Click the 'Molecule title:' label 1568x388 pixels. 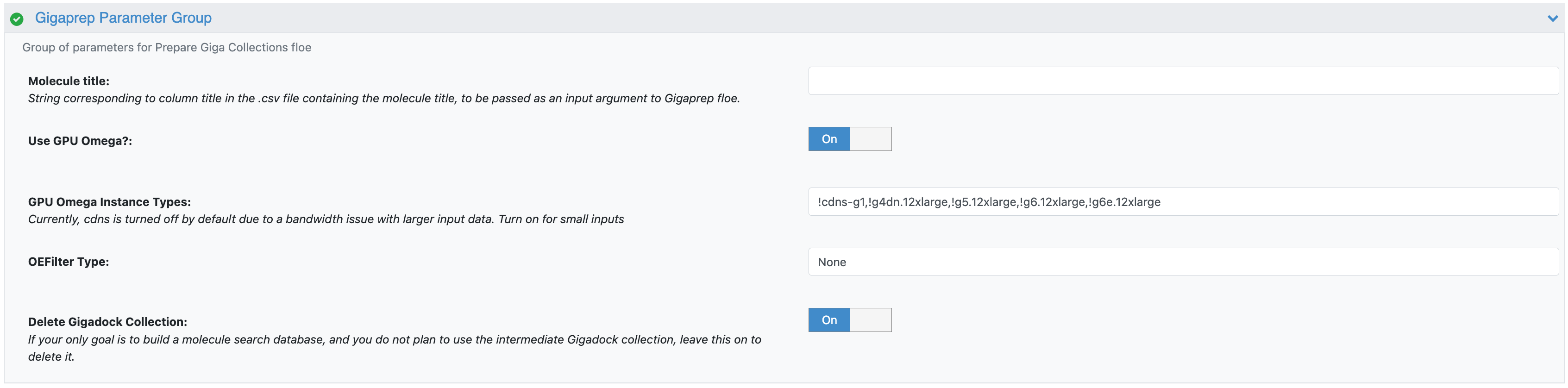(69, 81)
